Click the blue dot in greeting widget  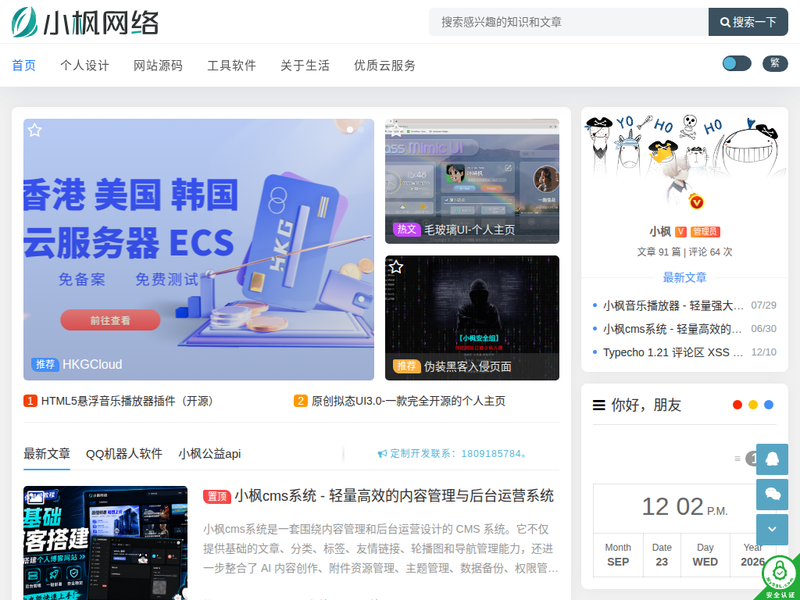[x=769, y=405]
